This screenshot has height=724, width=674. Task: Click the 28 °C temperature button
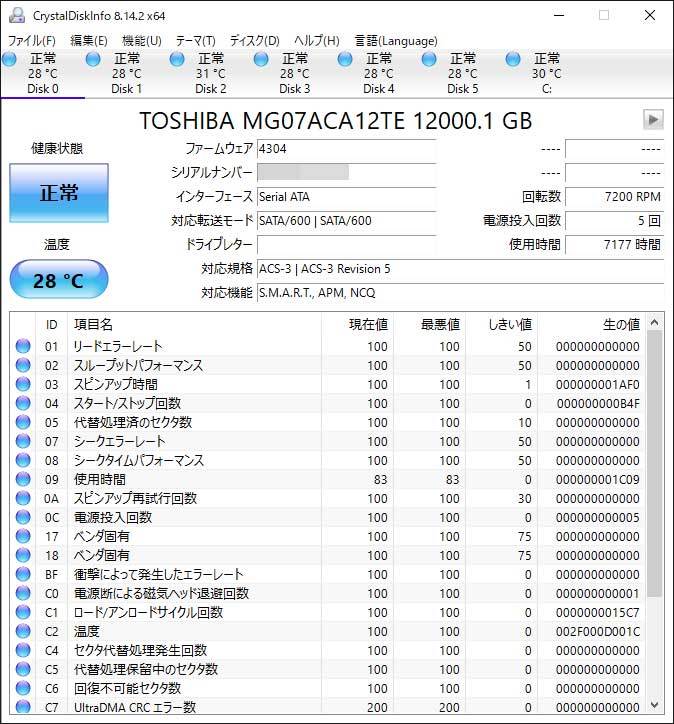tap(59, 280)
